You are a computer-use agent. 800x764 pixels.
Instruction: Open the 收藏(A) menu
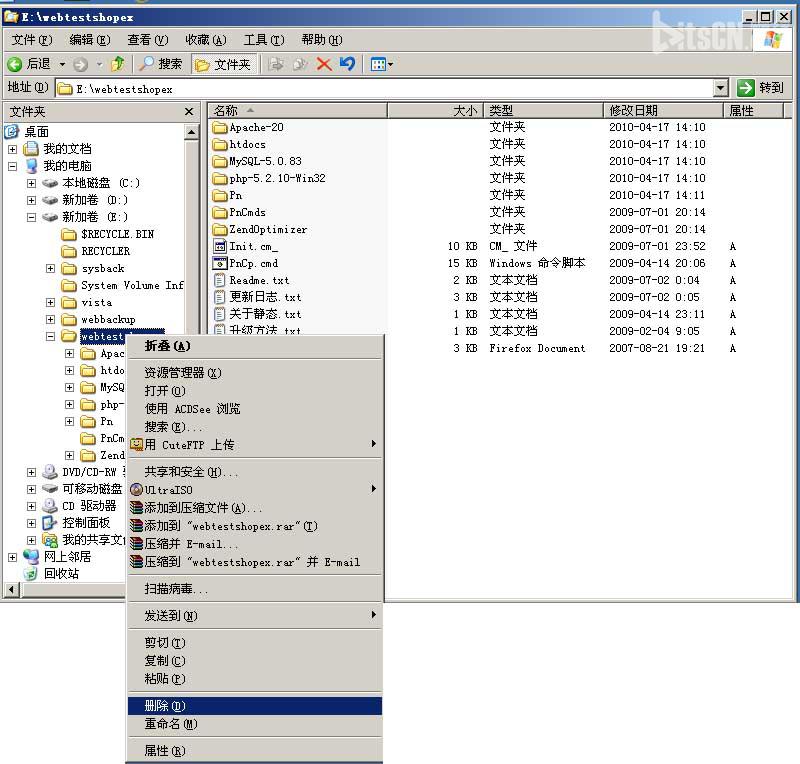206,40
